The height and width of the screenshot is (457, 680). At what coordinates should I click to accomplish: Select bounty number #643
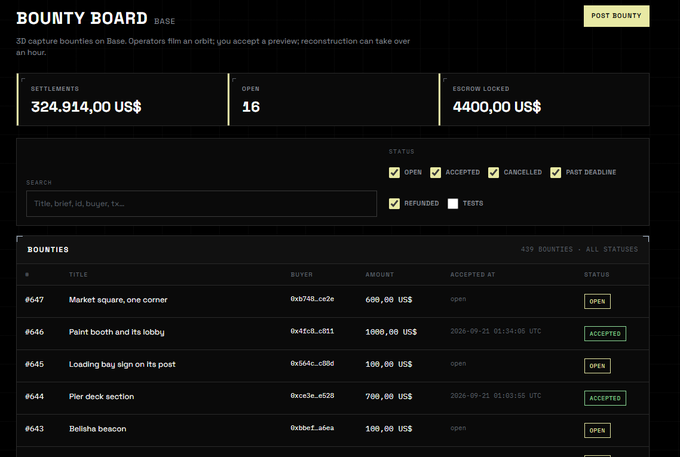pos(34,429)
